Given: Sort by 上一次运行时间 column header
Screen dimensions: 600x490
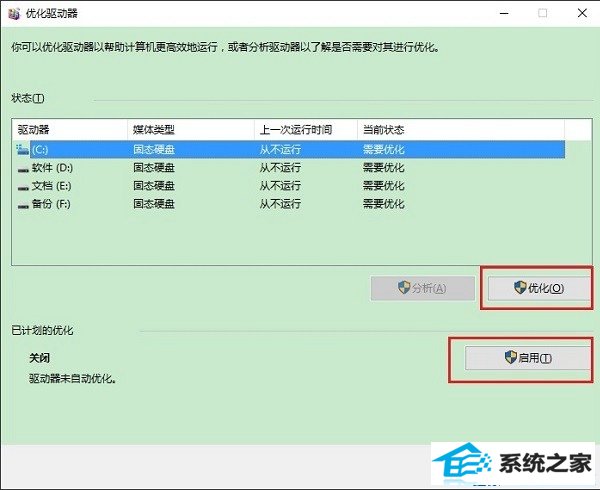Looking at the screenshot, I should pos(306,130).
